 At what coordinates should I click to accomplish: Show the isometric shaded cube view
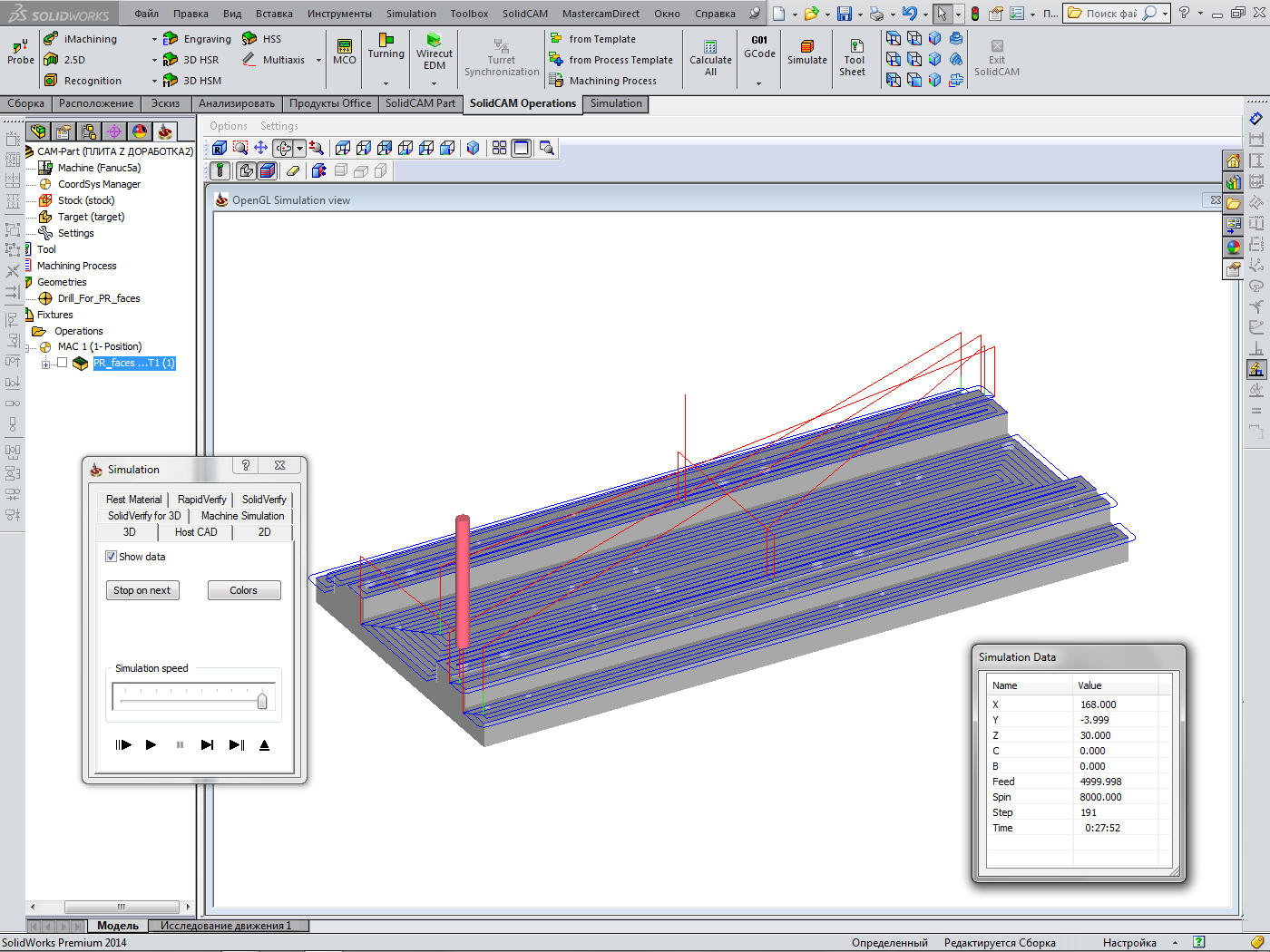[473, 148]
